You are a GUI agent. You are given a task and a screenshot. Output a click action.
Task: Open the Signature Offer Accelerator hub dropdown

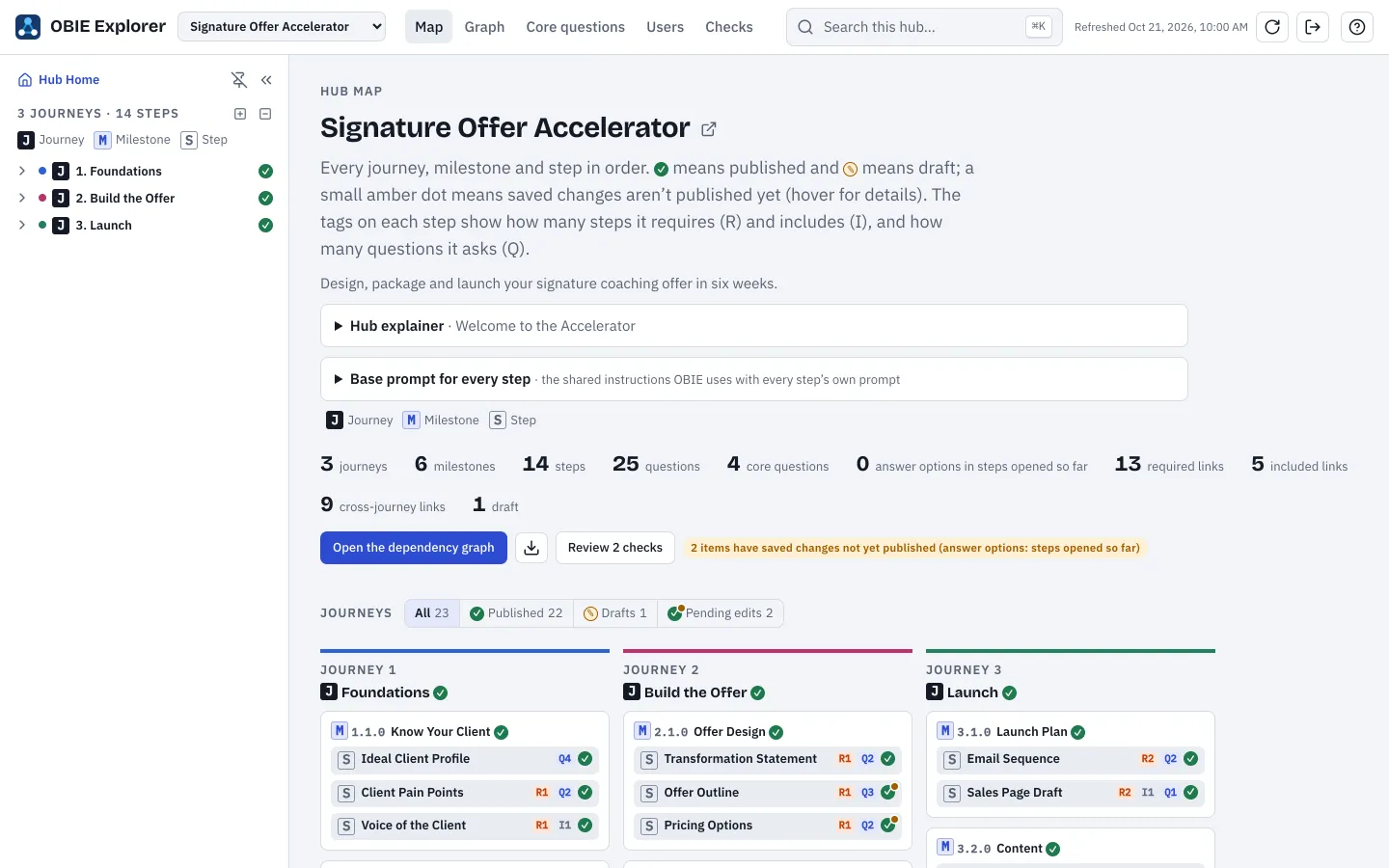pos(282,27)
